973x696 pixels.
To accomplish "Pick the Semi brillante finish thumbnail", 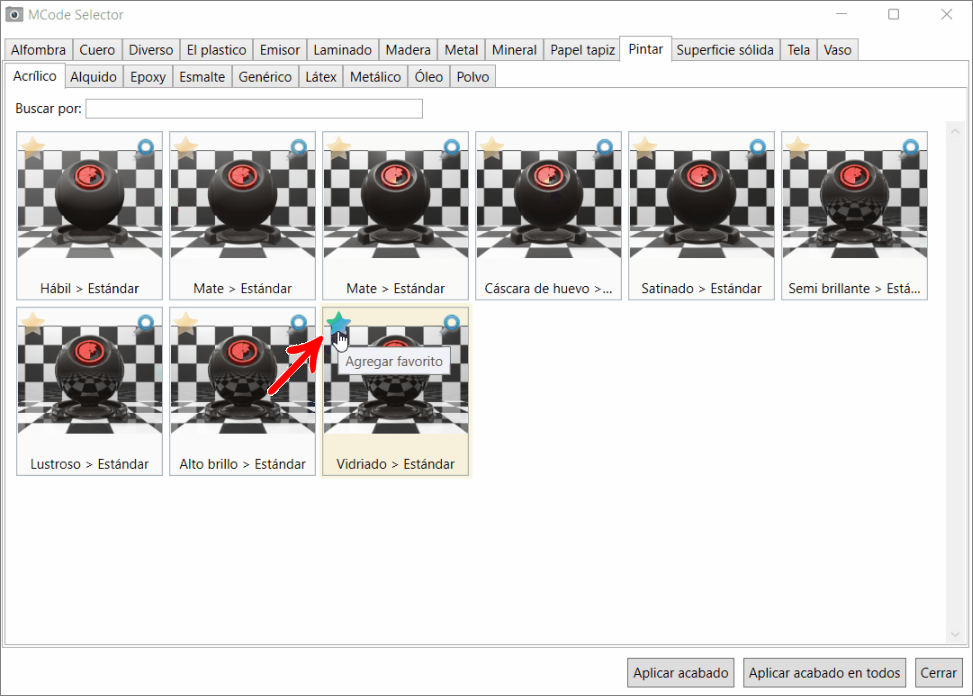I will coord(854,205).
